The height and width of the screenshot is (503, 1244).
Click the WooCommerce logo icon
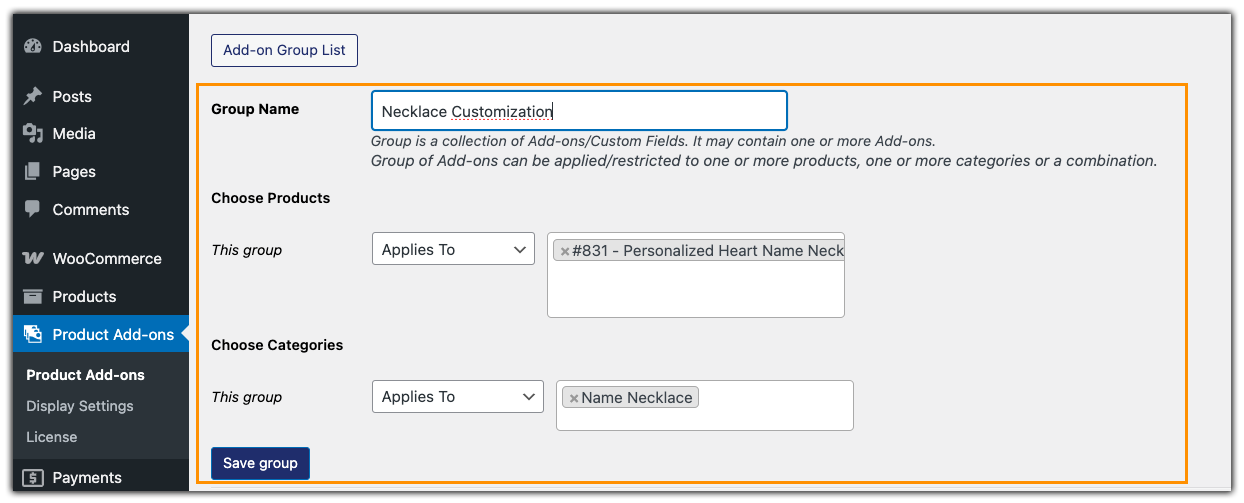pos(33,258)
